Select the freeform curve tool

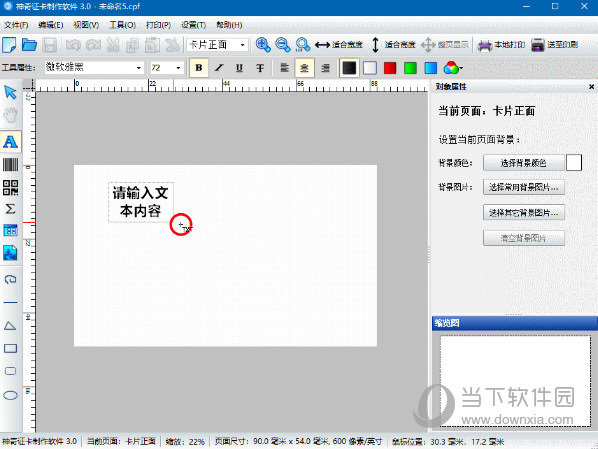tap(10, 280)
